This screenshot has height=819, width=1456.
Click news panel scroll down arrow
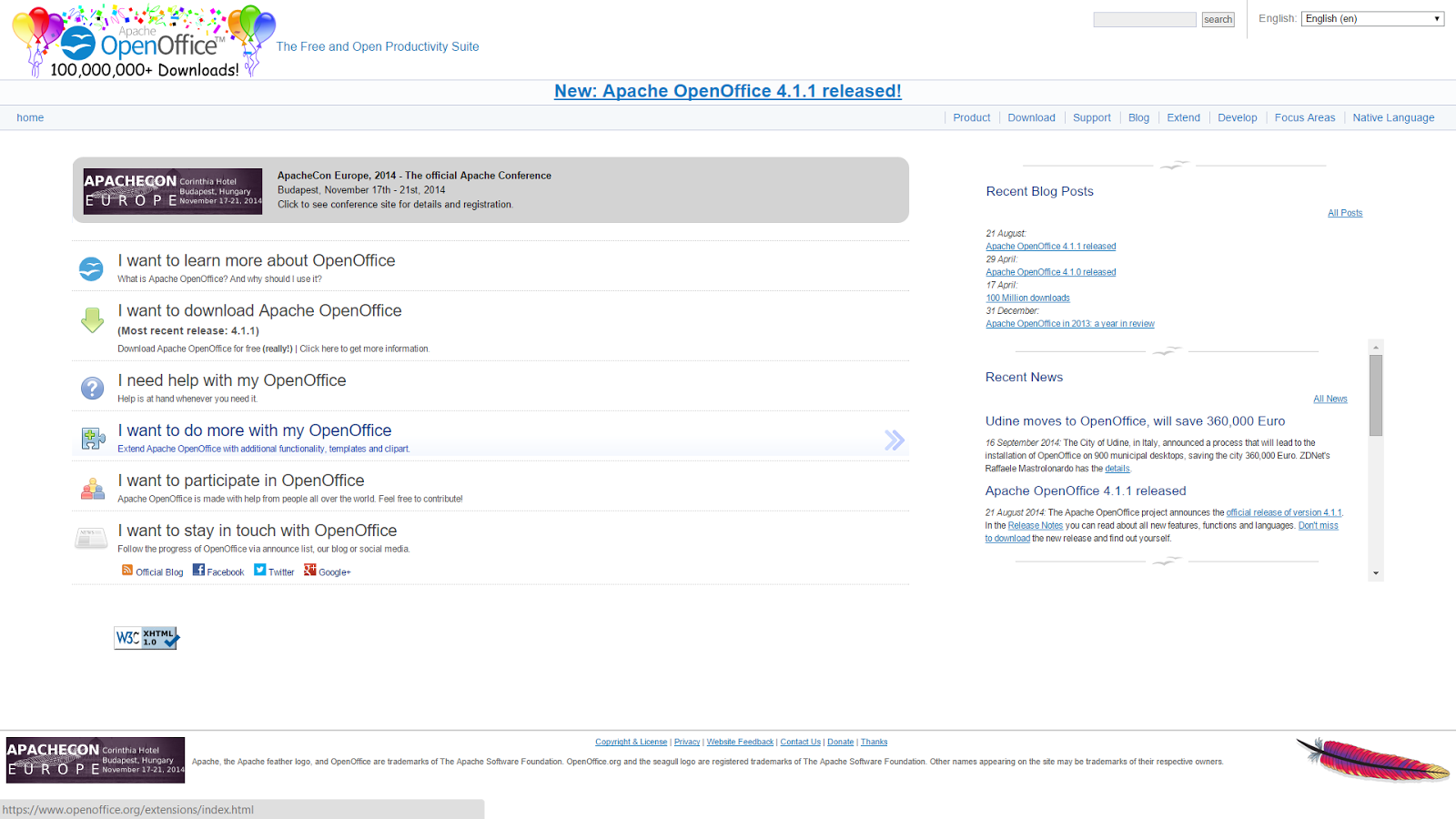click(1376, 573)
